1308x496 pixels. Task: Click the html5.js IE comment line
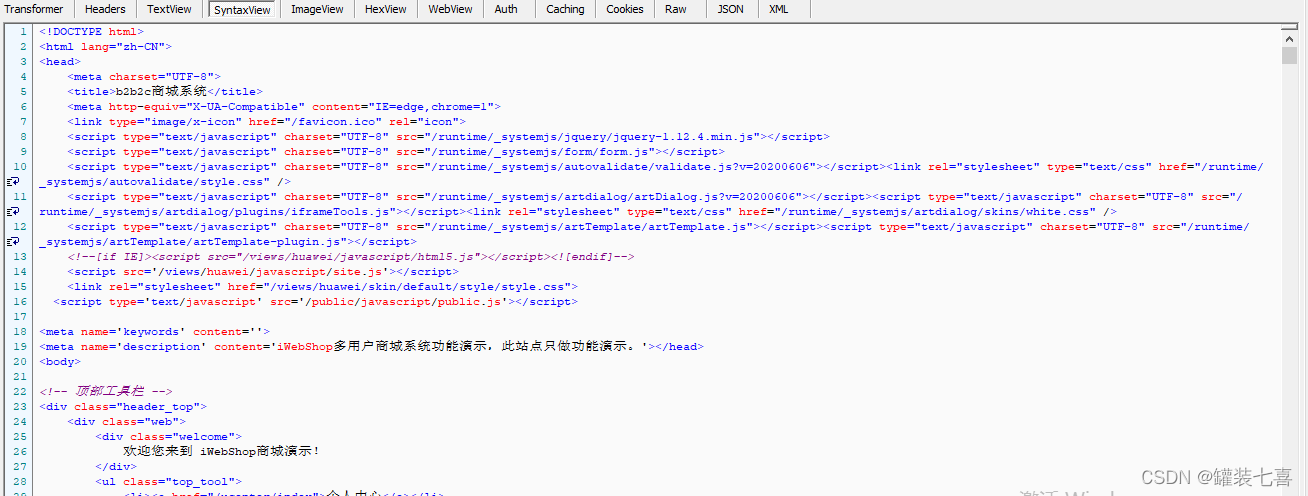(350, 257)
